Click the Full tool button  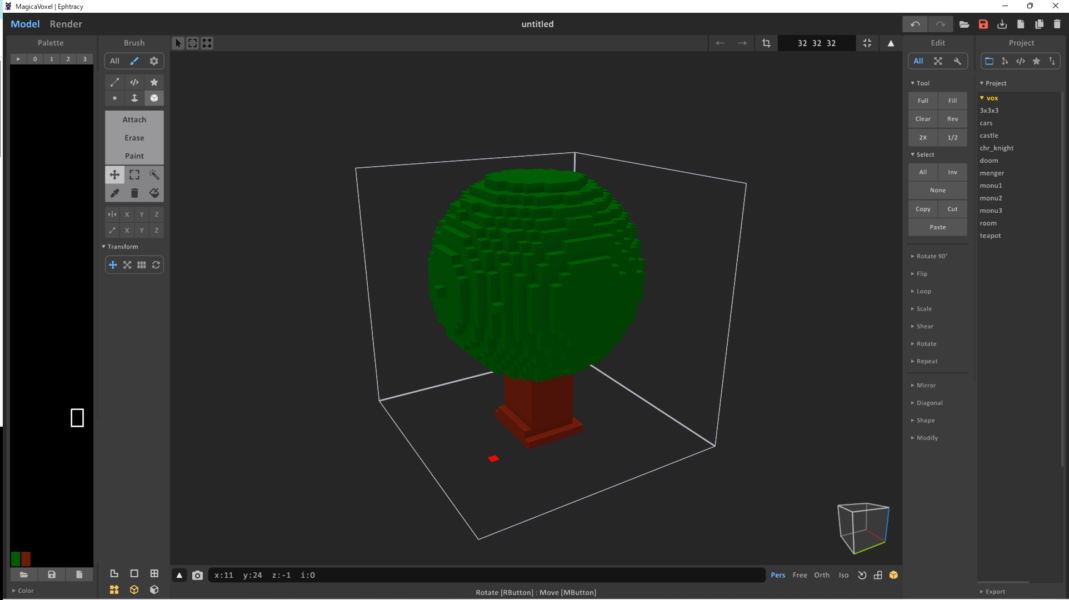click(922, 101)
